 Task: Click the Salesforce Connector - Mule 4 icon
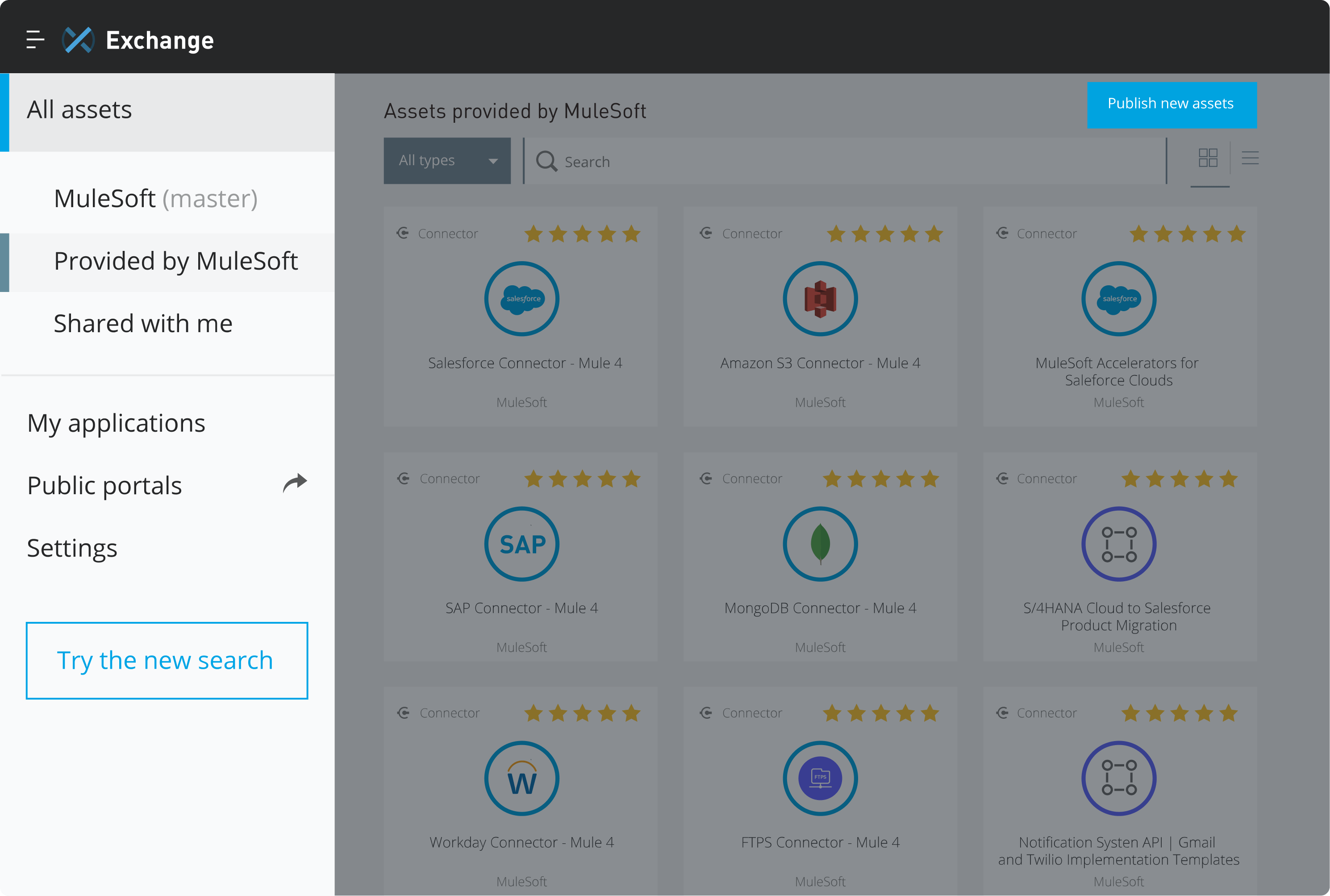pos(521,299)
